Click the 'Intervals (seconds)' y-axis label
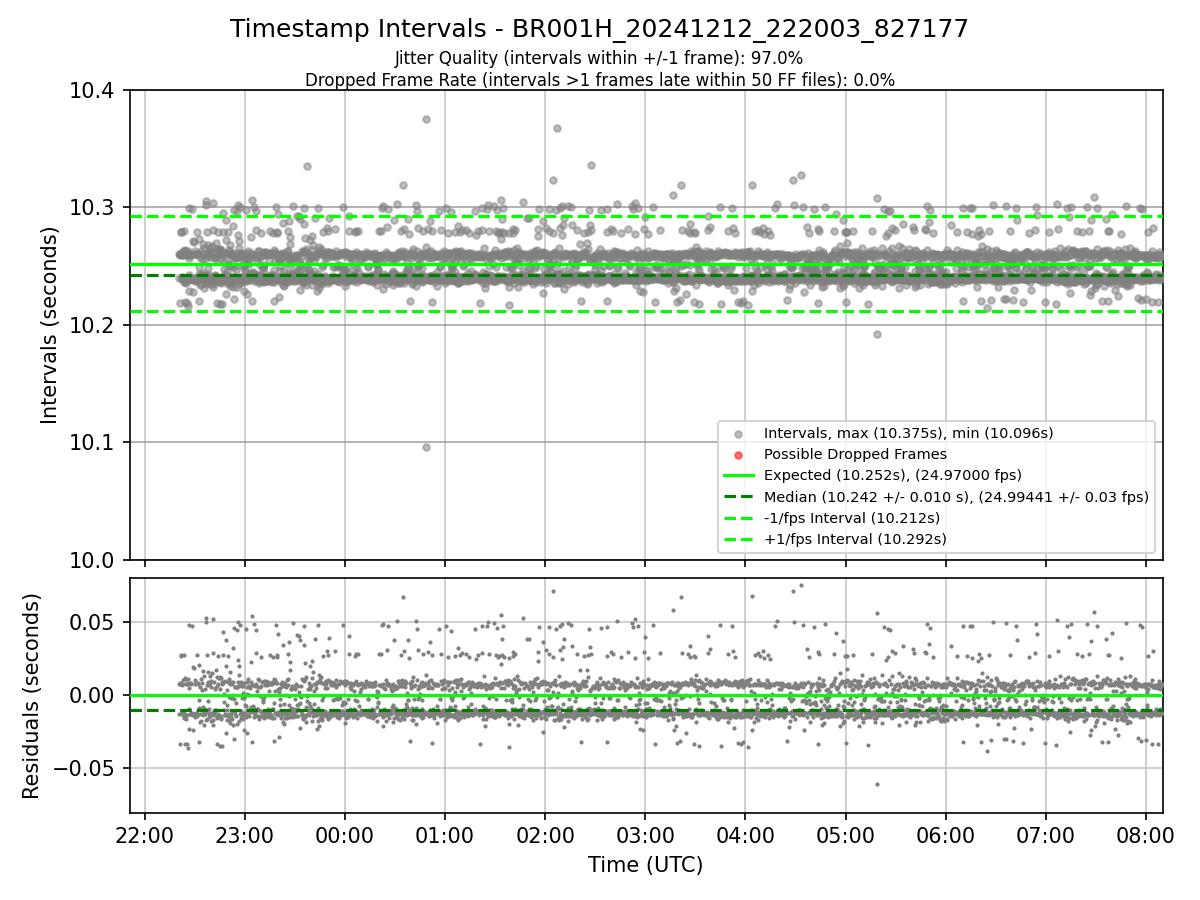 [50, 324]
